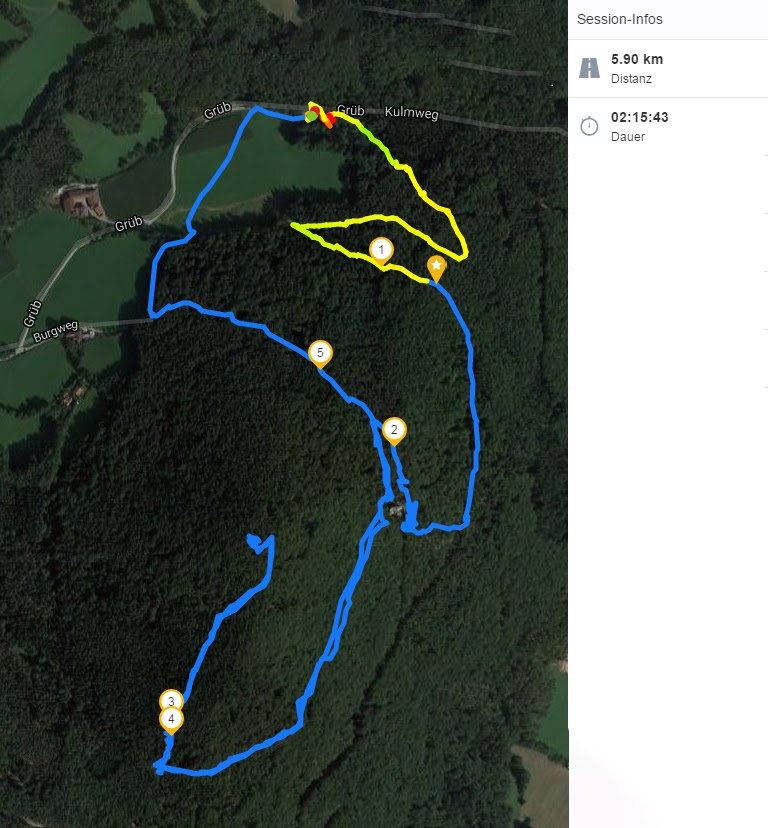The image size is (768, 828).
Task: Click the 02:15:43 duration value
Action: coord(640,117)
